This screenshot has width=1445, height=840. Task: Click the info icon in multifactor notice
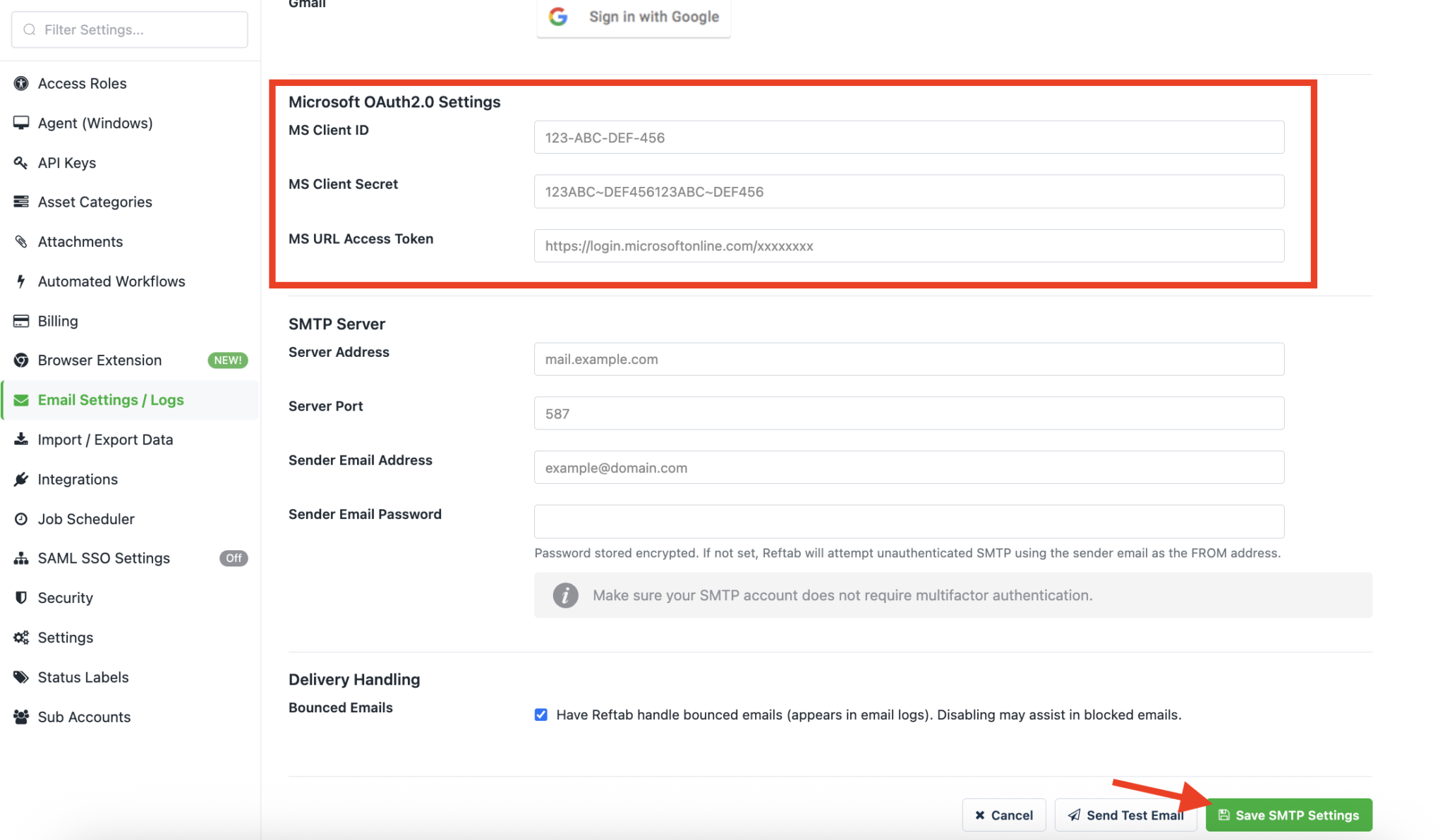coord(565,595)
